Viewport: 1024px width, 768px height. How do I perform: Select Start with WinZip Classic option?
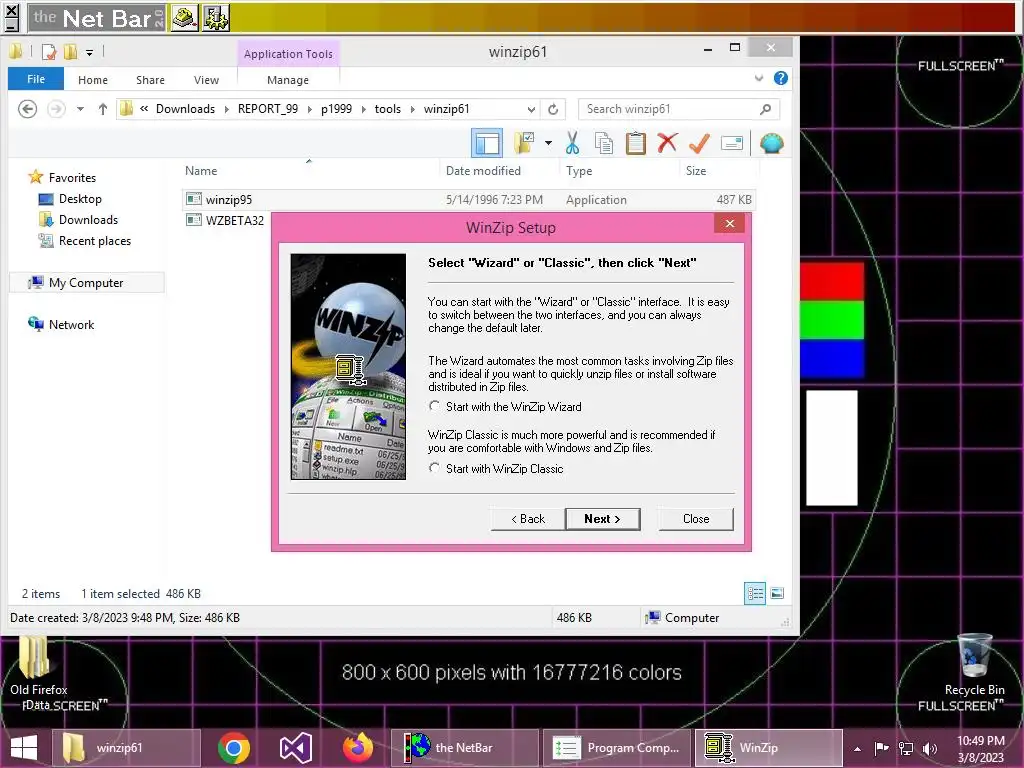[434, 468]
